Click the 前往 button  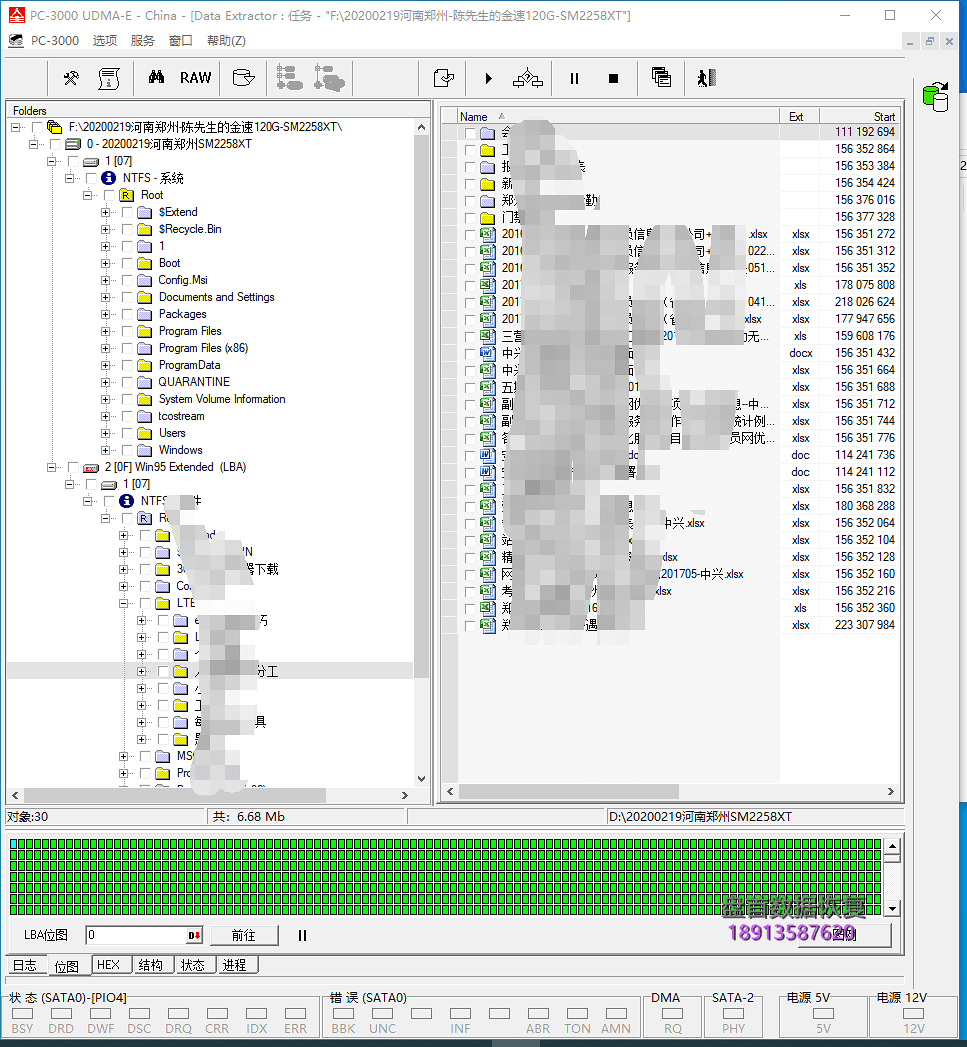point(244,935)
